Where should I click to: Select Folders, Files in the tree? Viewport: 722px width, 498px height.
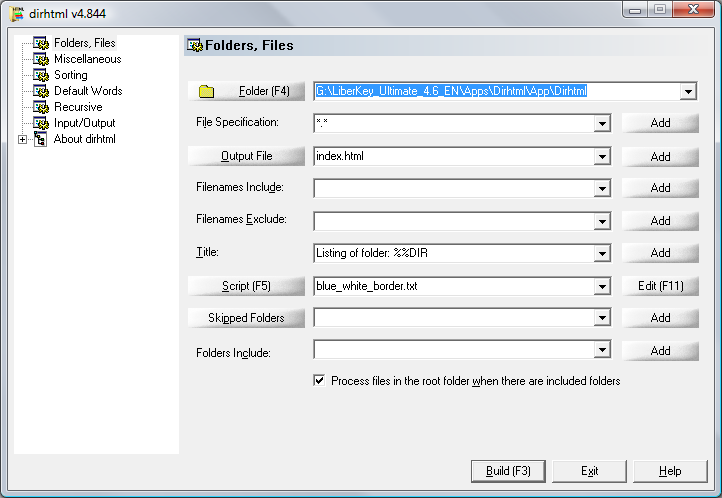pos(85,43)
